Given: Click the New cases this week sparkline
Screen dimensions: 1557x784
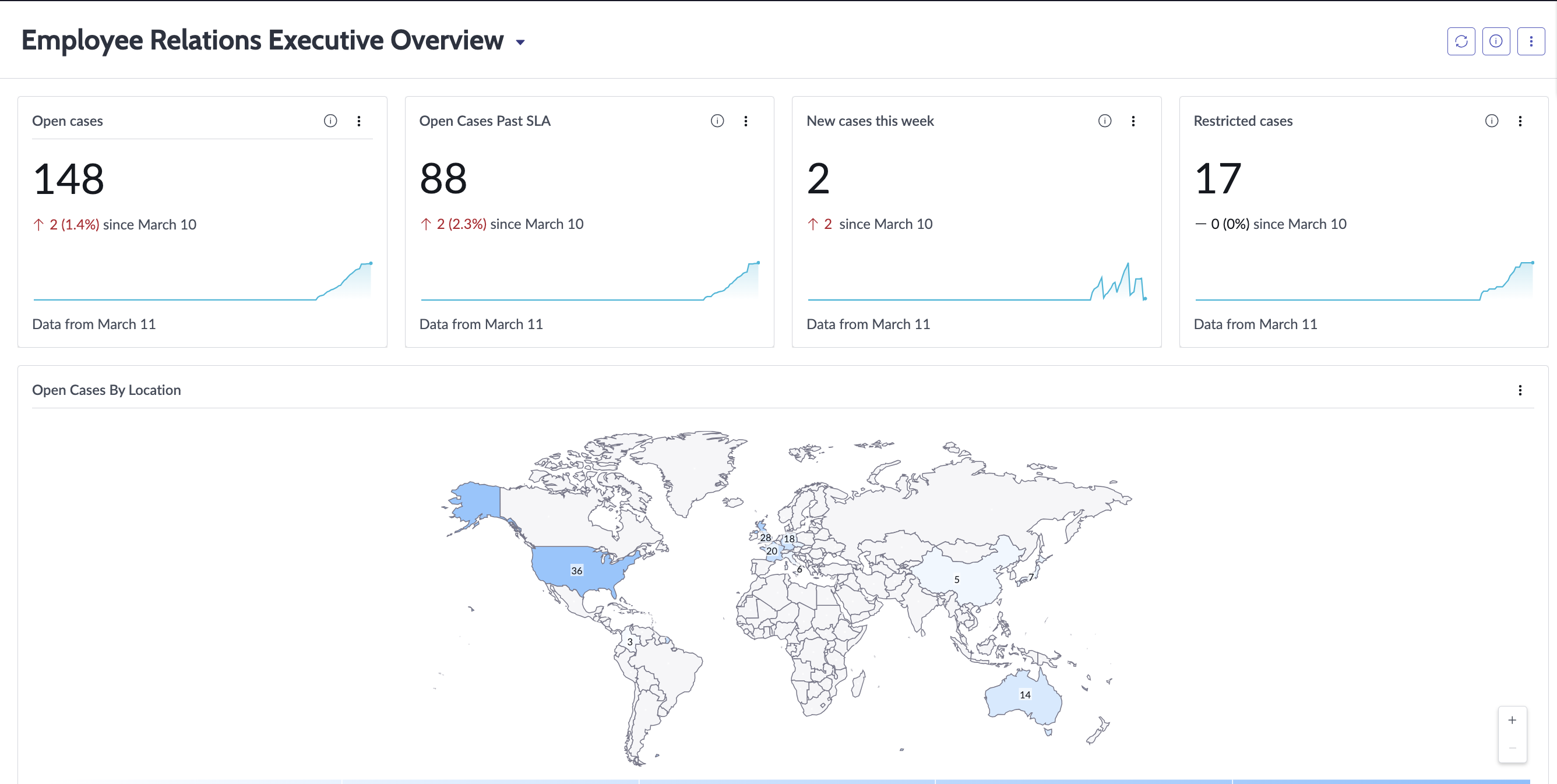Looking at the screenshot, I should (x=977, y=281).
